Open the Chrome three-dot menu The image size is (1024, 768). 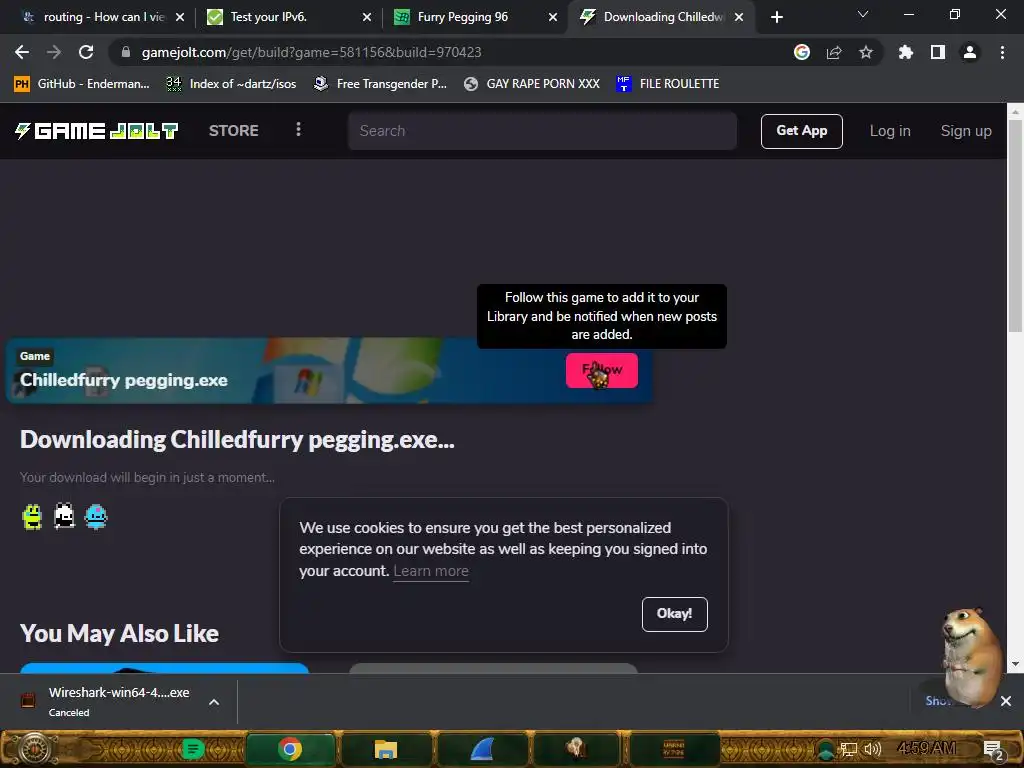coord(1002,52)
